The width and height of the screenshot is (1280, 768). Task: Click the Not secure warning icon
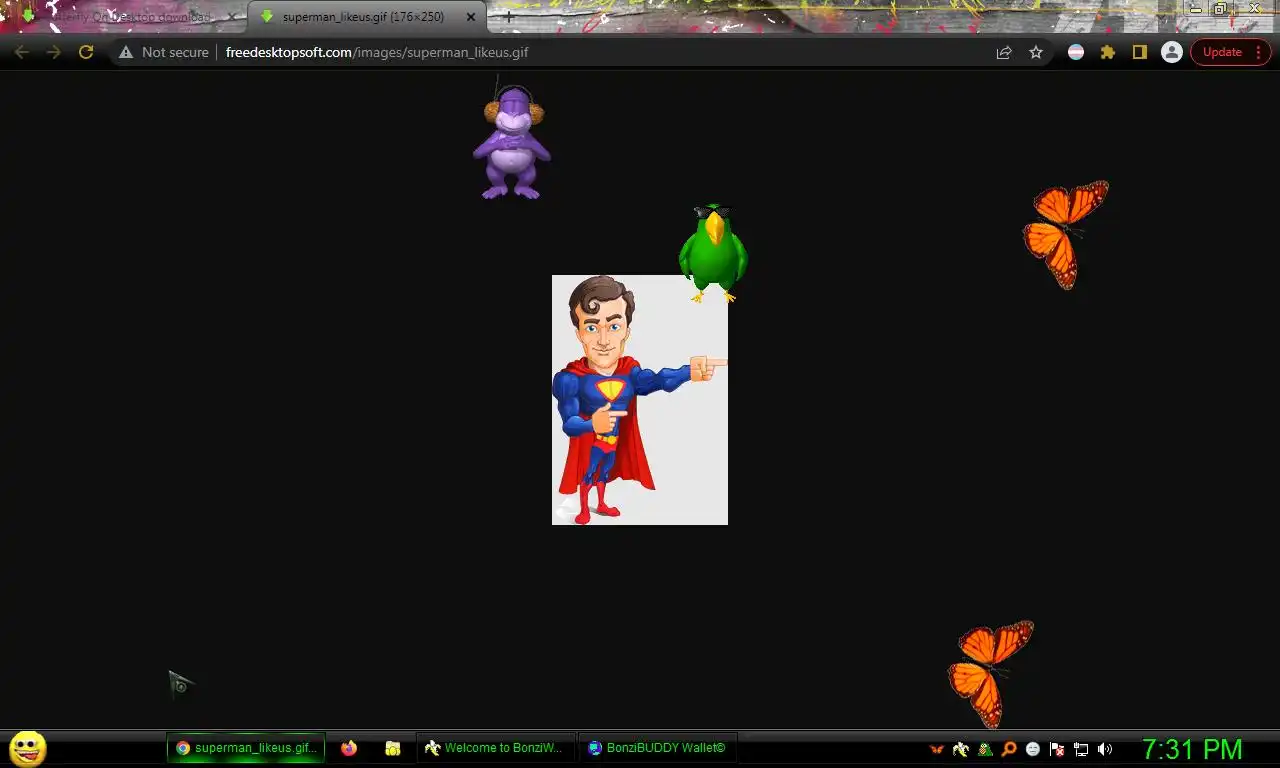click(126, 52)
